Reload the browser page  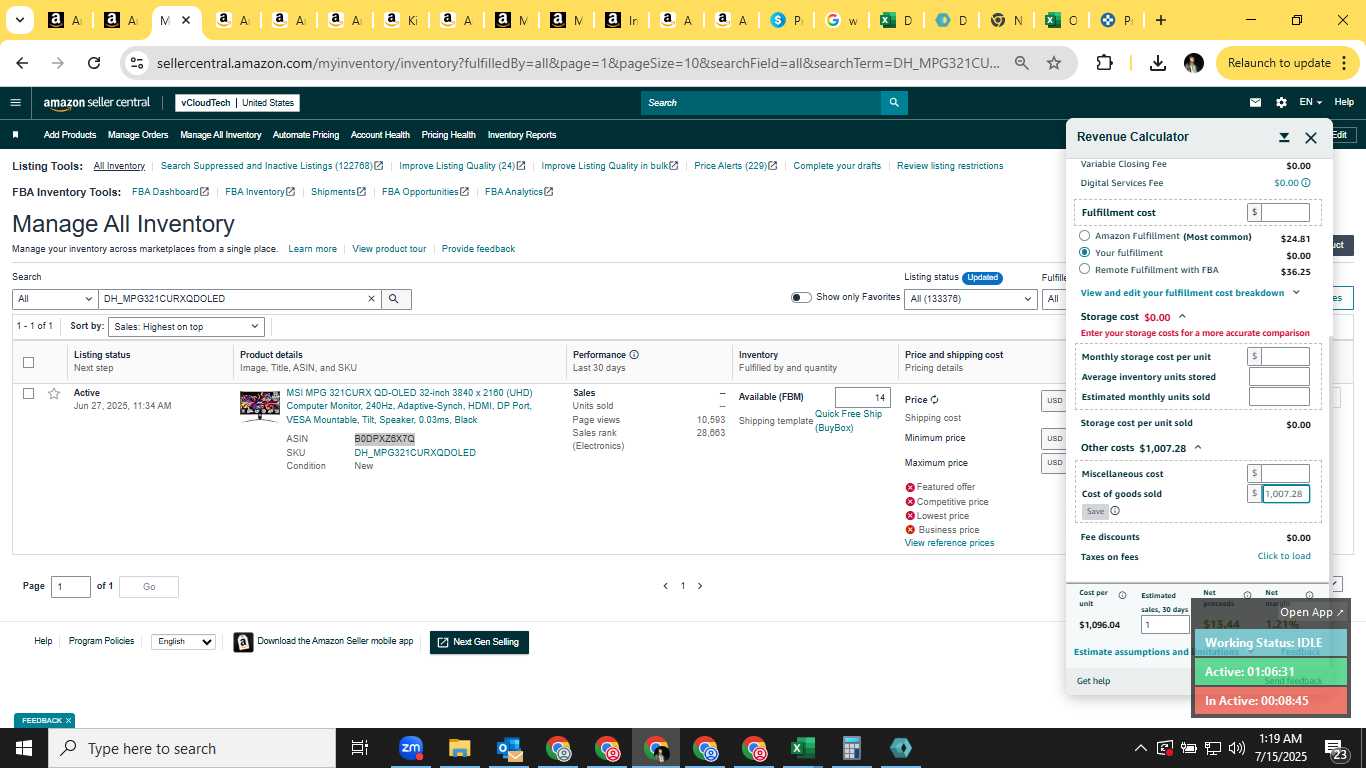click(x=94, y=63)
